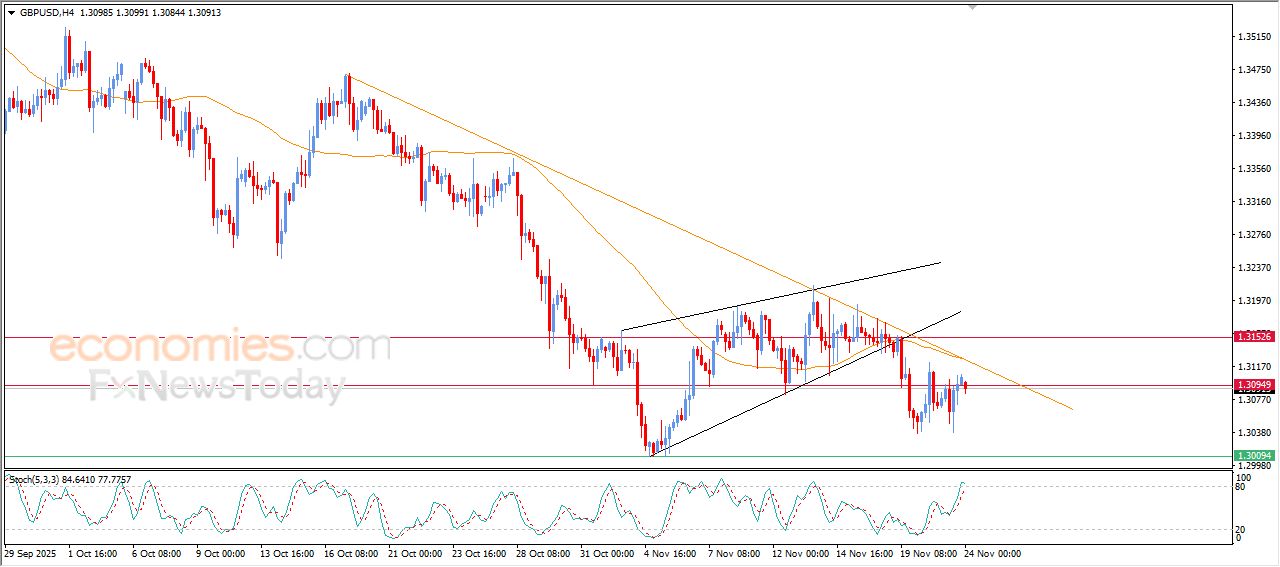Click the 1.35150 price scale label
The width and height of the screenshot is (1280, 567).
click(1254, 37)
